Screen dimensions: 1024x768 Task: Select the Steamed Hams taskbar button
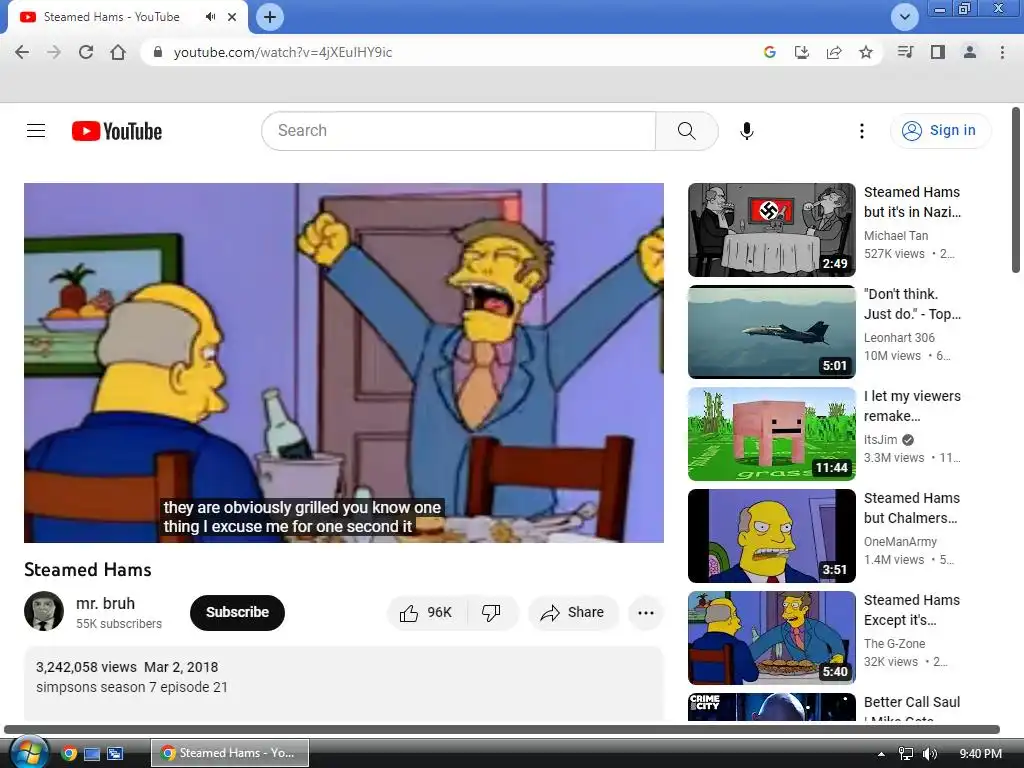pyautogui.click(x=230, y=753)
